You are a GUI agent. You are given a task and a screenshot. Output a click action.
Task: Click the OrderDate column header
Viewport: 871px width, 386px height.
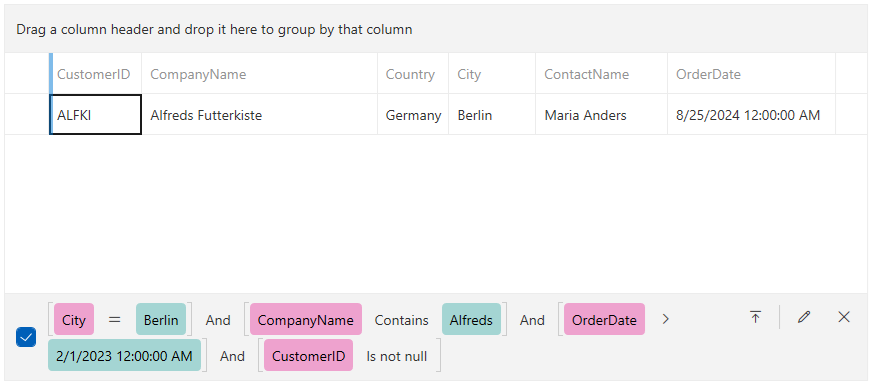coord(752,73)
